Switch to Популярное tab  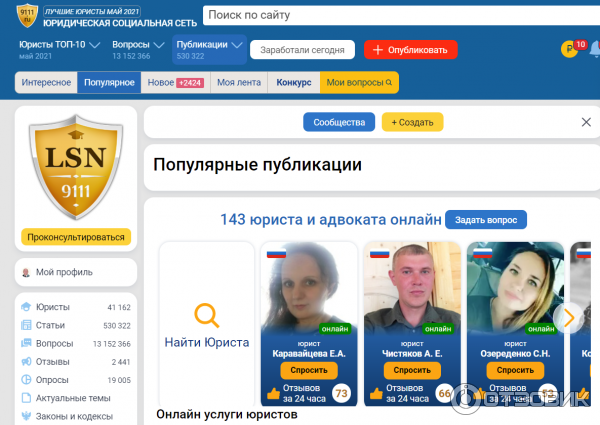109,82
